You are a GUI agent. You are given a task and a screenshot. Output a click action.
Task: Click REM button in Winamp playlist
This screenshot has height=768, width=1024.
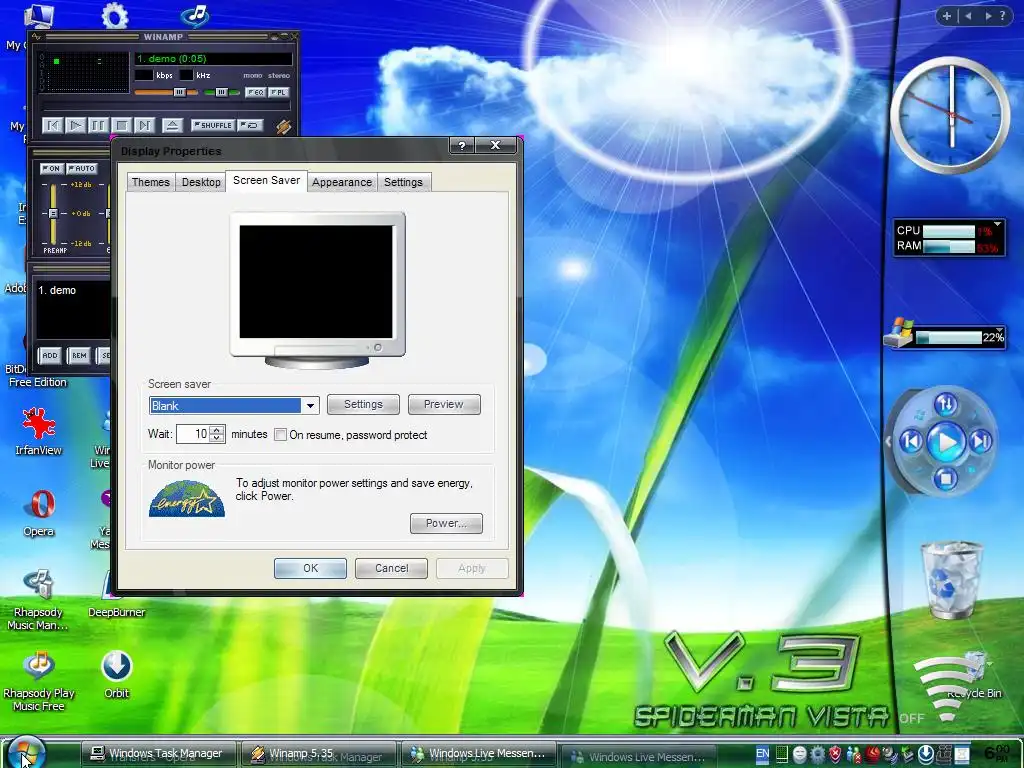pyautogui.click(x=79, y=355)
